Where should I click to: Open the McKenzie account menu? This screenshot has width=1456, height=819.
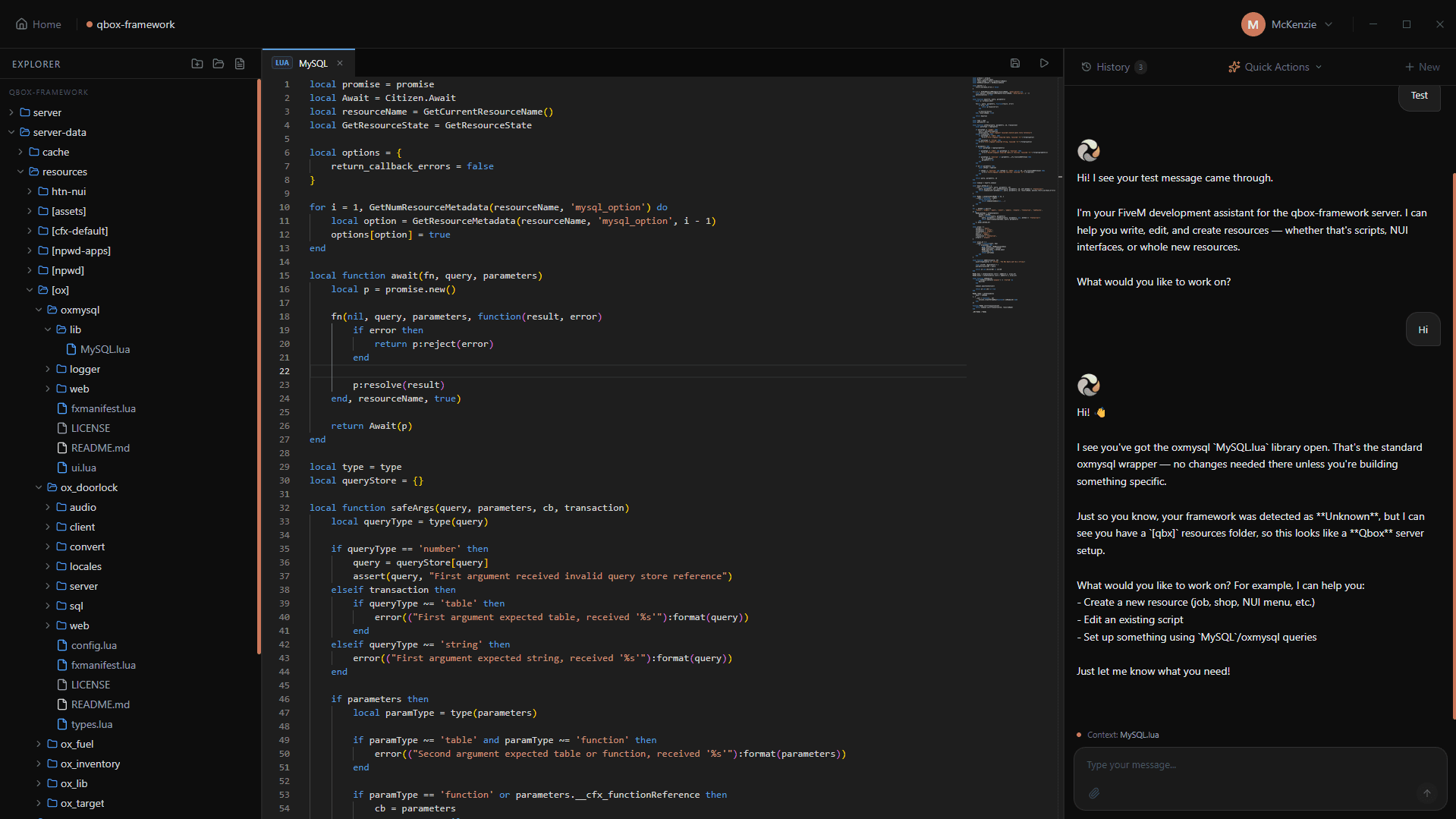pos(1288,24)
